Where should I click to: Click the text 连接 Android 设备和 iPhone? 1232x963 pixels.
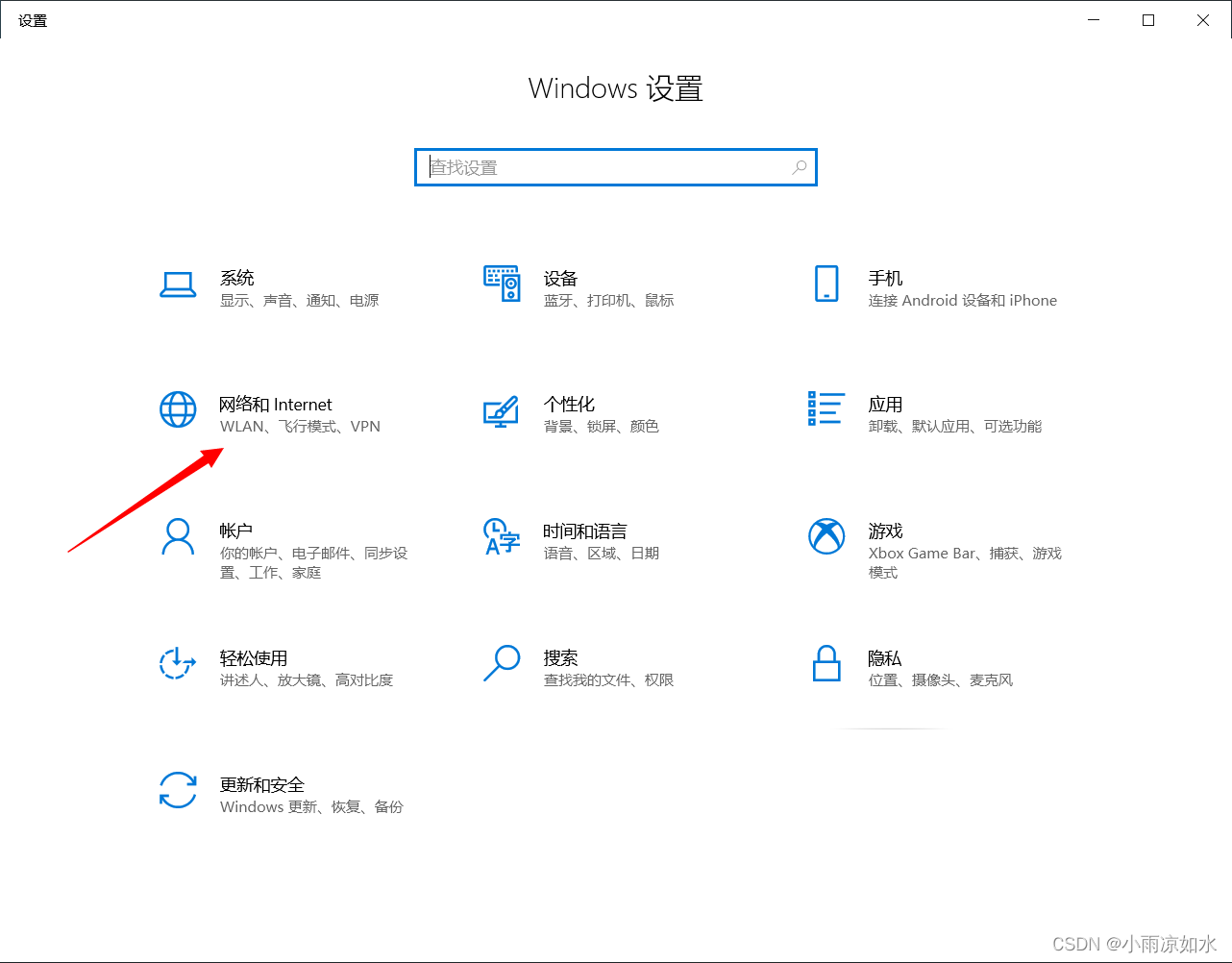963,301
